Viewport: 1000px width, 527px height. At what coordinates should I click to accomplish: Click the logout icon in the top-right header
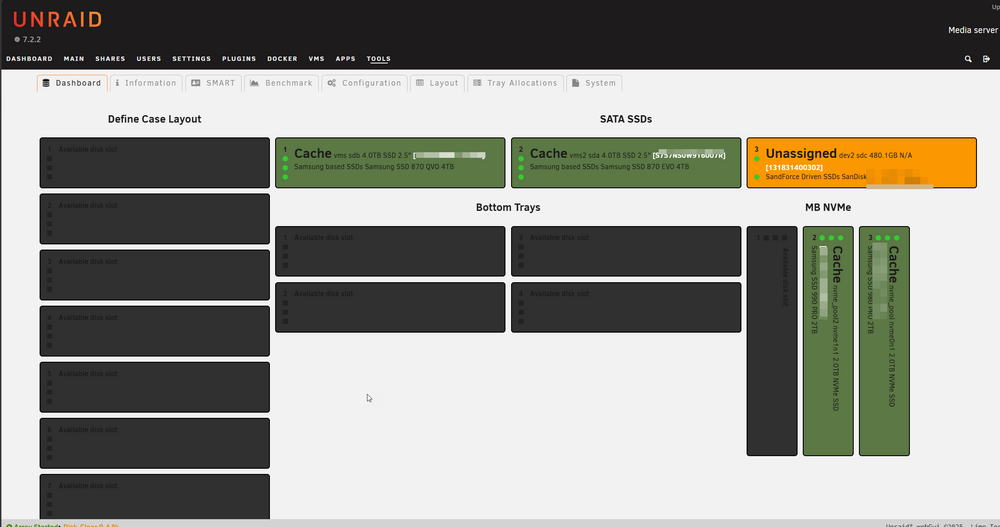coord(986,59)
